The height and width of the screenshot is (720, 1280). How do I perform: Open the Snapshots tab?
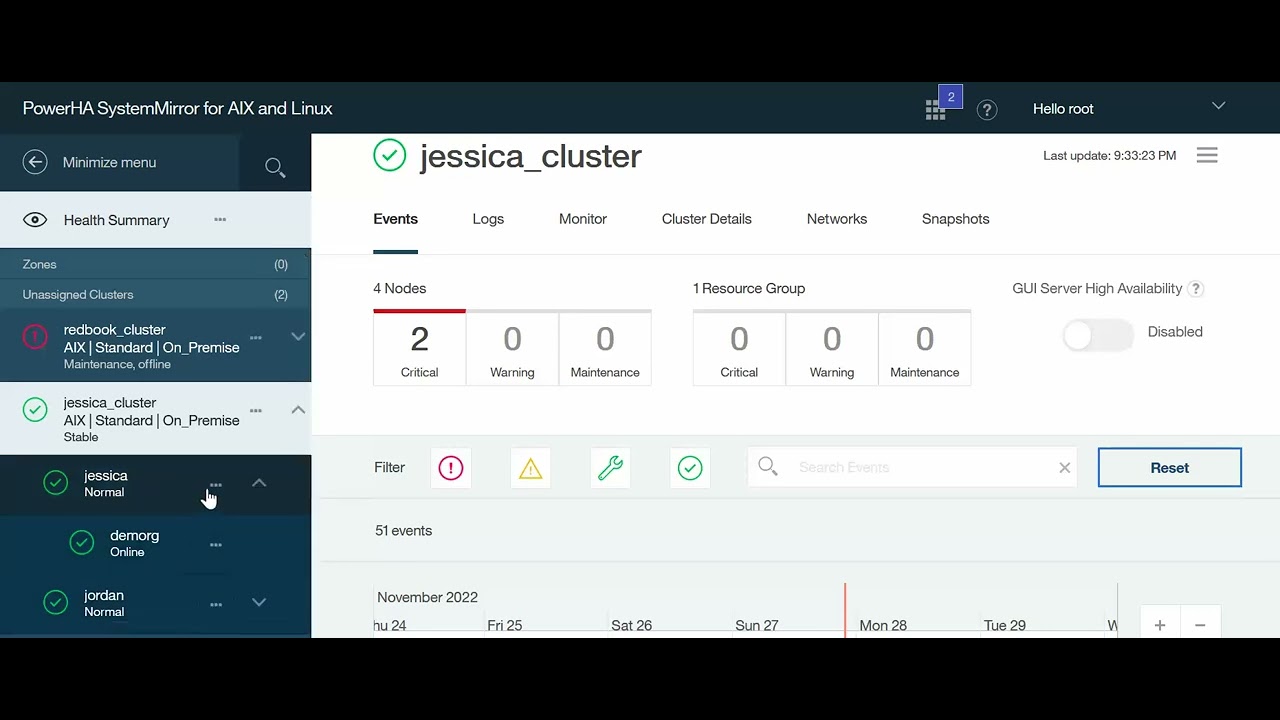point(956,219)
